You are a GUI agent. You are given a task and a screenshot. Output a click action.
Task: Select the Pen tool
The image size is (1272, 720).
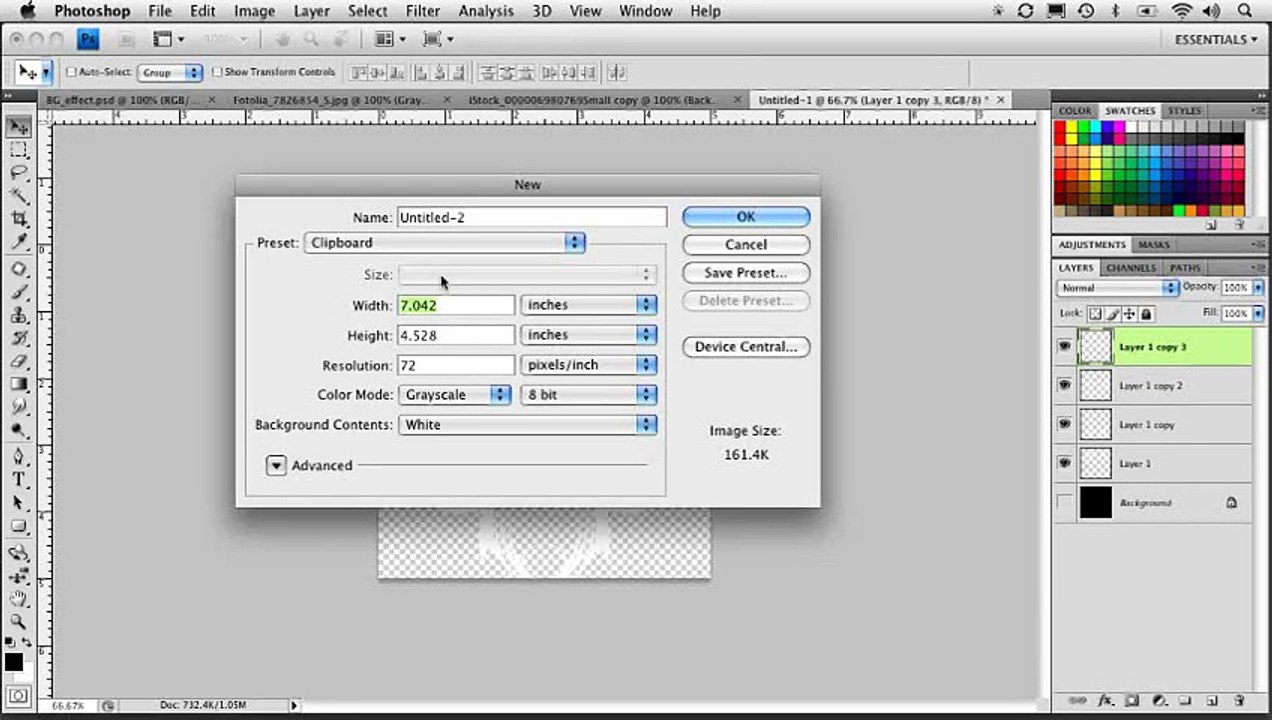click(x=19, y=456)
